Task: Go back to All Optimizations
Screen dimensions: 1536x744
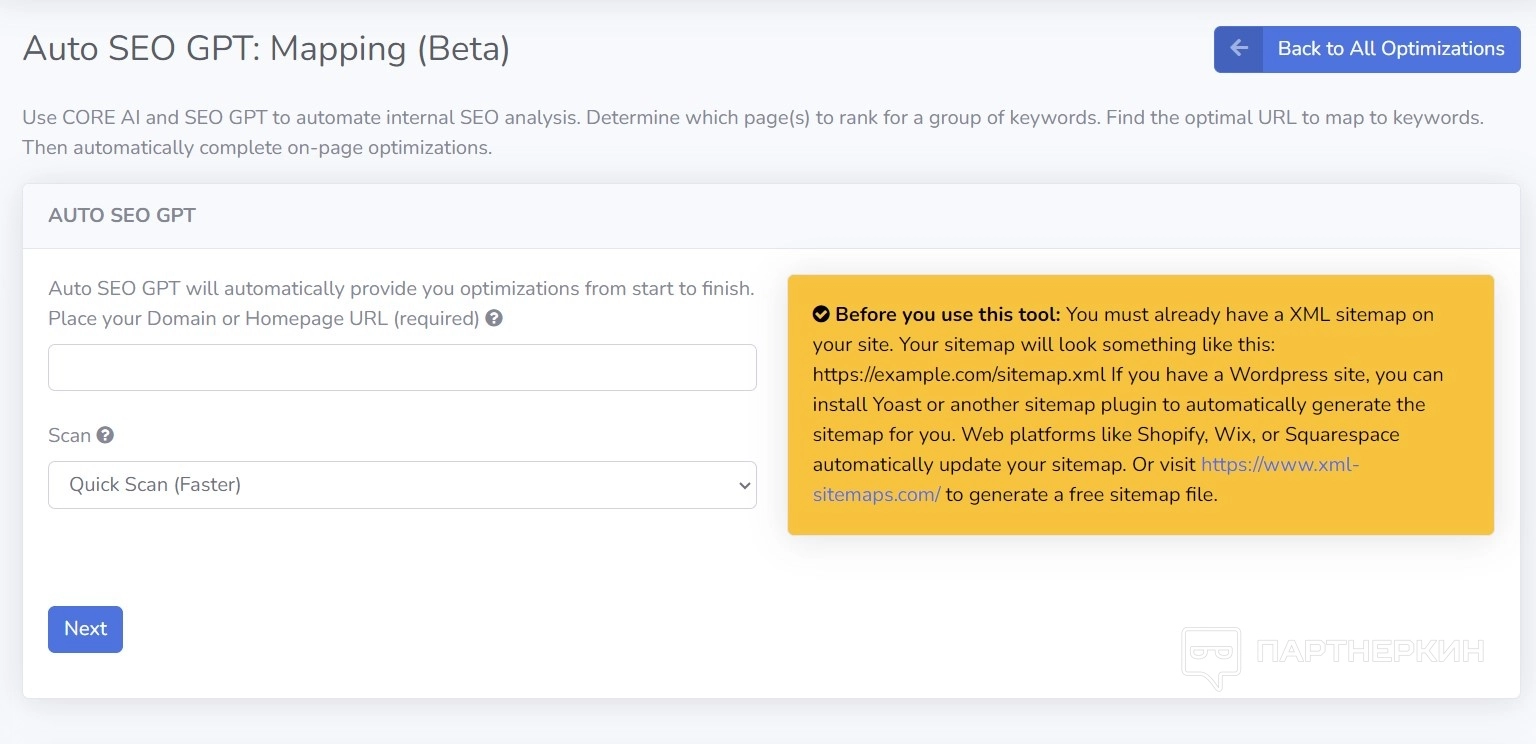Action: click(x=1390, y=49)
